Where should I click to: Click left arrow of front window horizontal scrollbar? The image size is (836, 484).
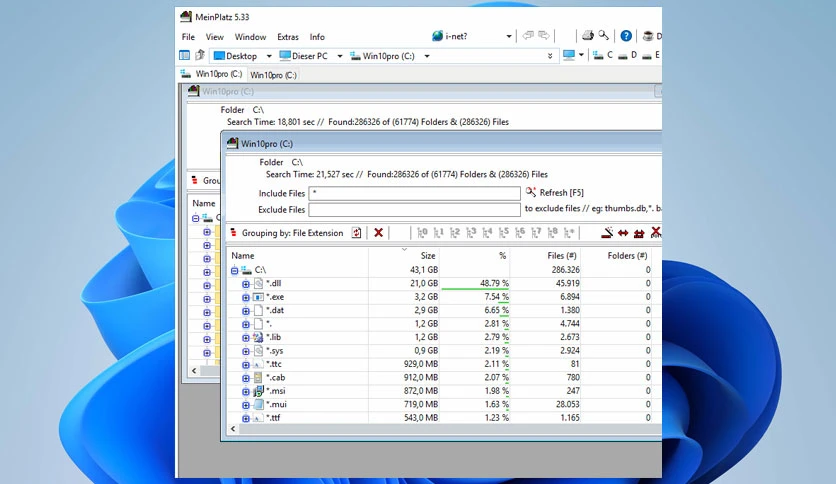(233, 429)
